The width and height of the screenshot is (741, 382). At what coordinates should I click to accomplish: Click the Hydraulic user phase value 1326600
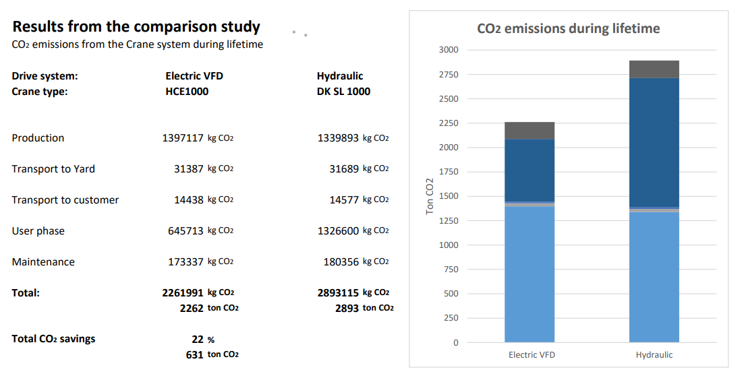click(x=338, y=231)
